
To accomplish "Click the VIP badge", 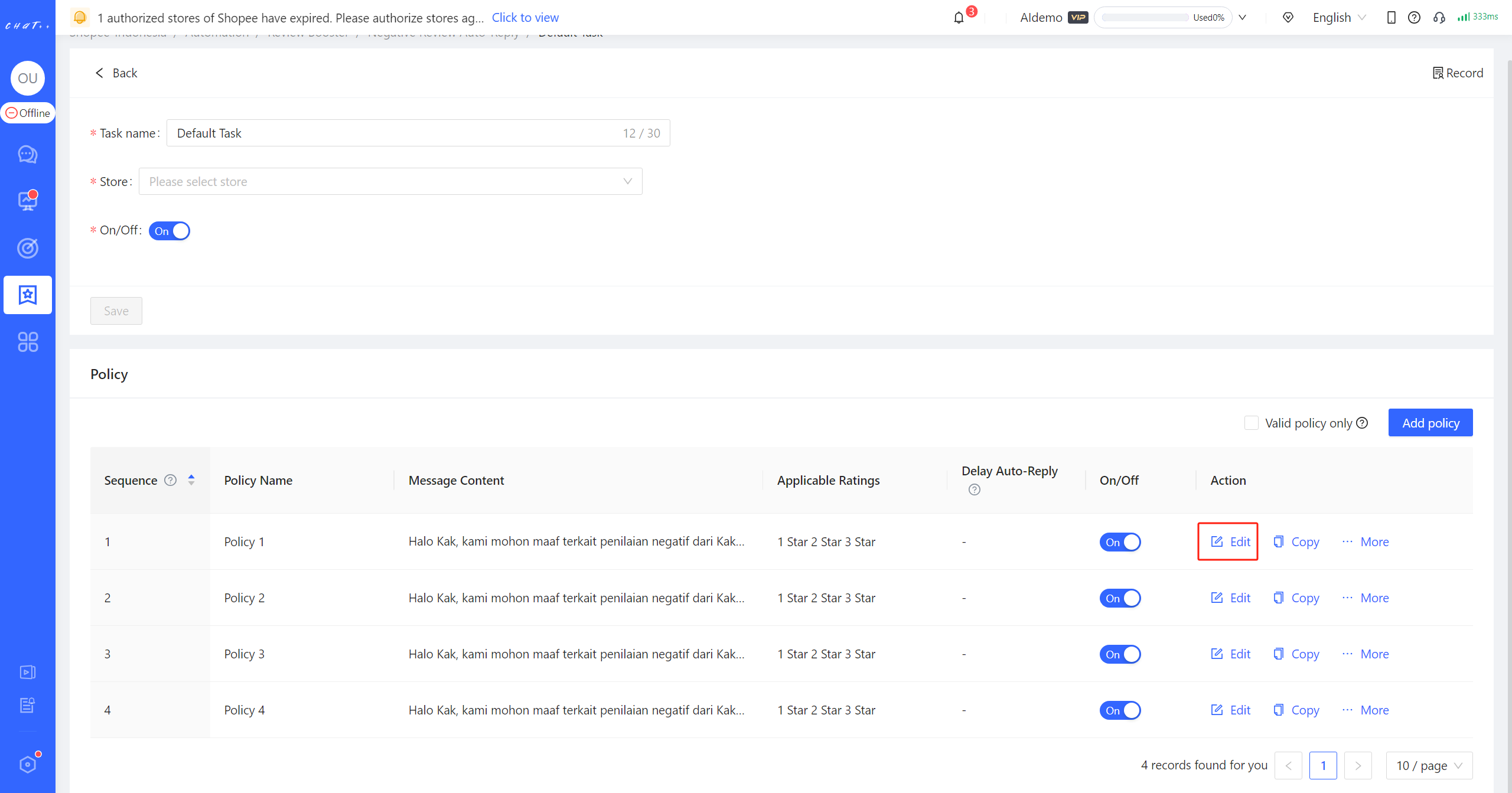I will 1078,18.
